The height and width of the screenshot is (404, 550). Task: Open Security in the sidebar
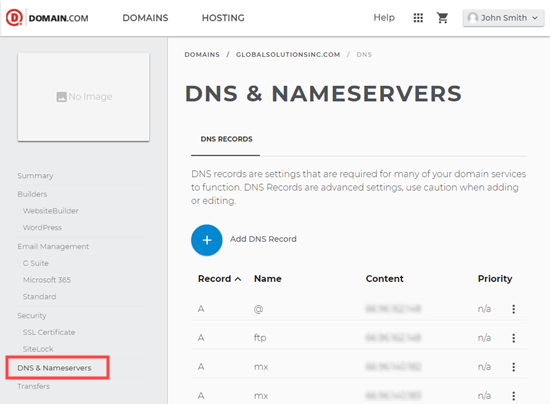point(32,316)
